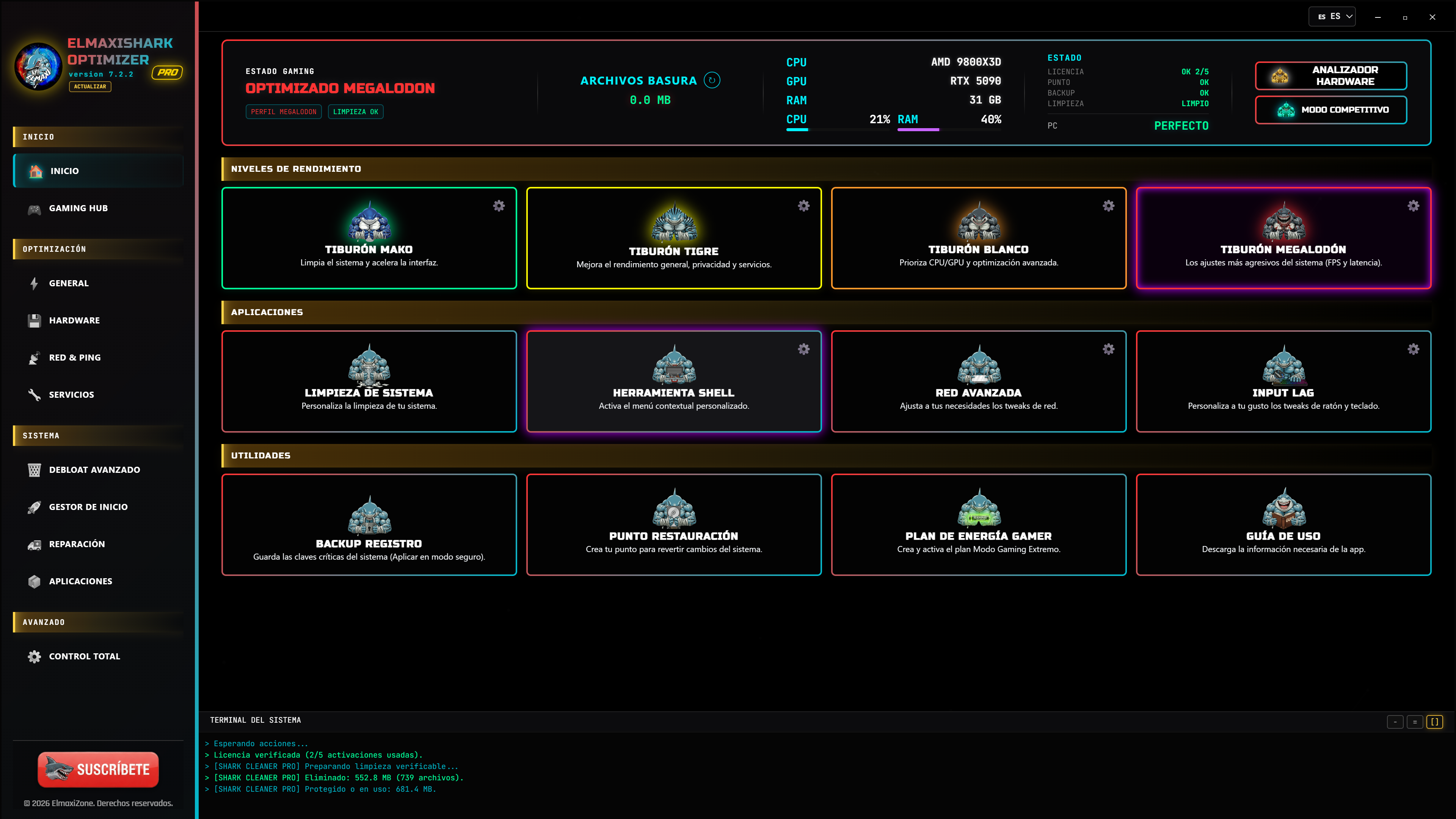Click the 'AMD 9800X3D' CPU value
Image resolution: width=1456 pixels, height=819 pixels.
(966, 62)
